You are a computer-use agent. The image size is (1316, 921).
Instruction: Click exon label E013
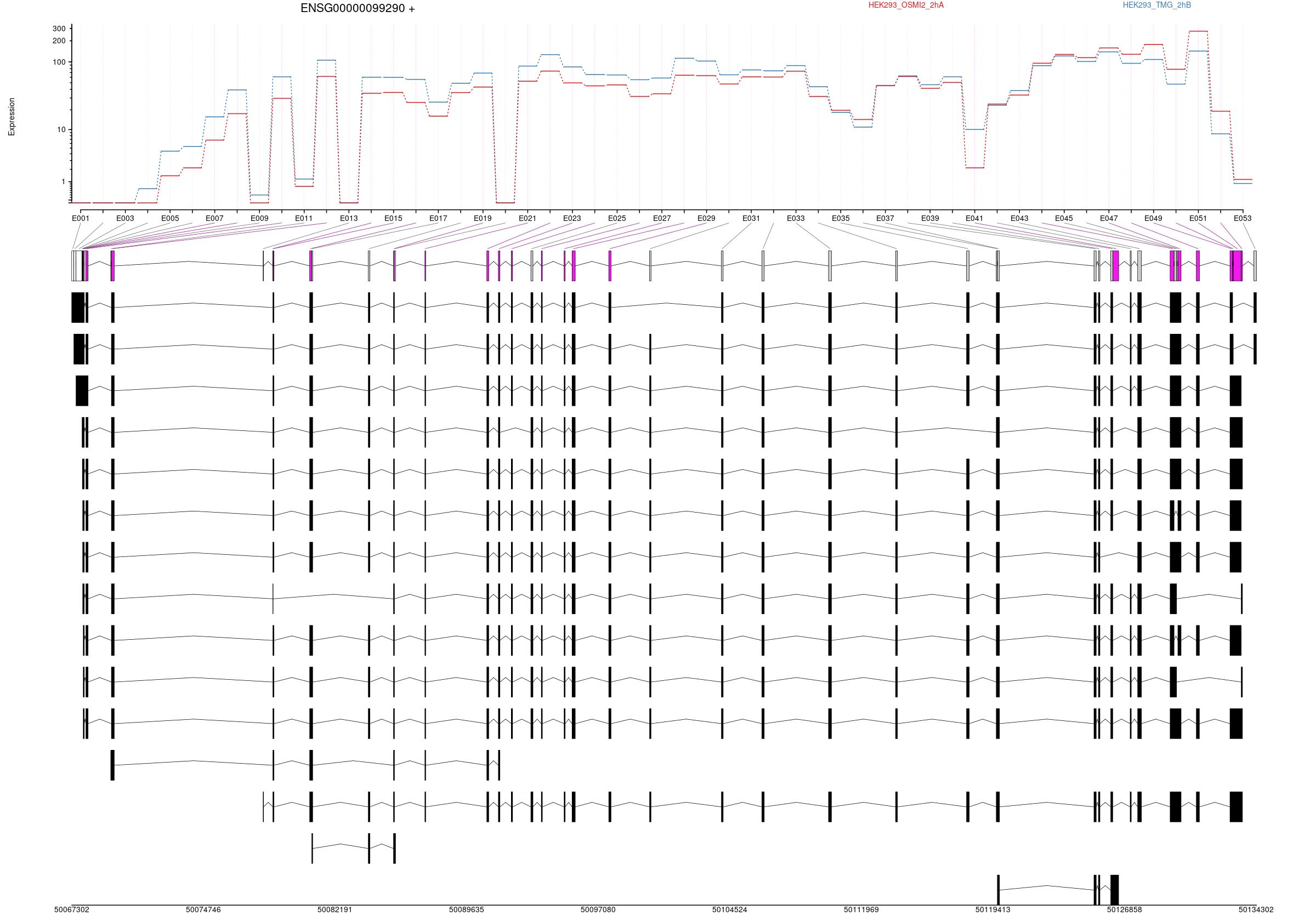tap(349, 218)
